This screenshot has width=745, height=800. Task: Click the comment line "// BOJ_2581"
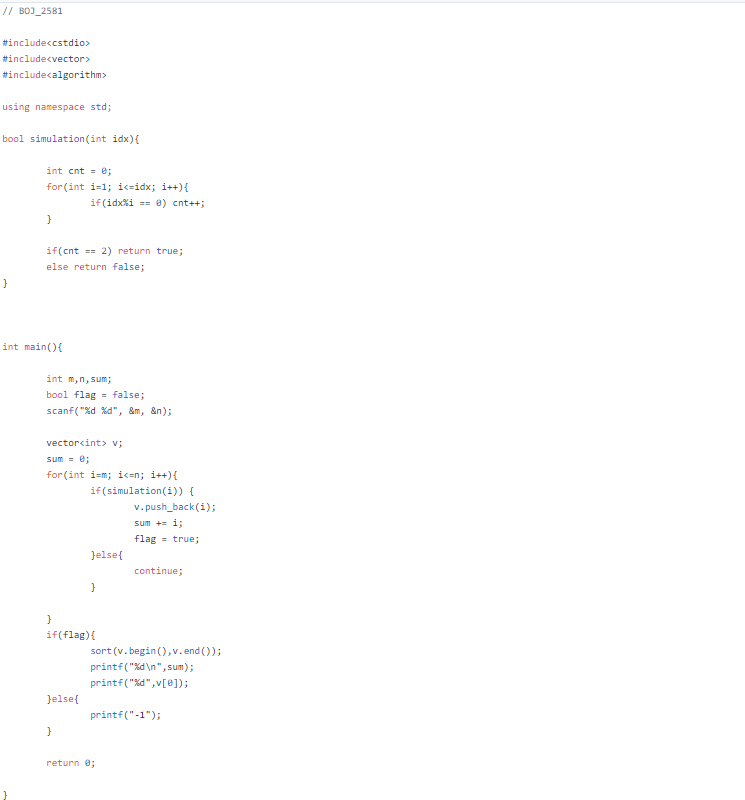tap(33, 11)
